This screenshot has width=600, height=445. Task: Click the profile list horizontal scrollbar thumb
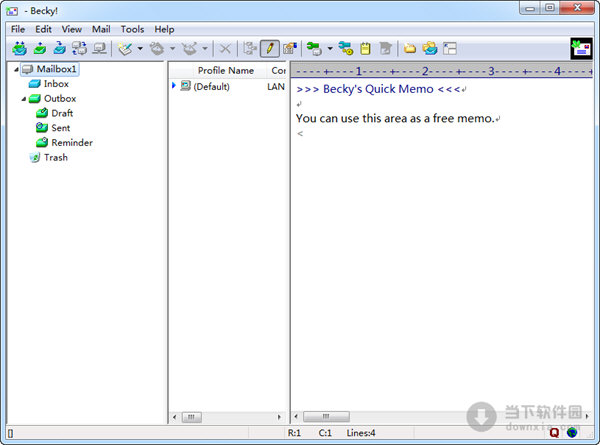point(191,417)
